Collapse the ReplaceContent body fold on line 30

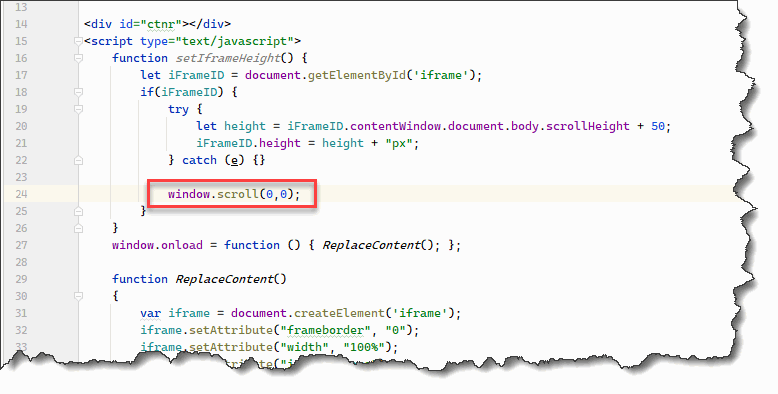pos(78,296)
